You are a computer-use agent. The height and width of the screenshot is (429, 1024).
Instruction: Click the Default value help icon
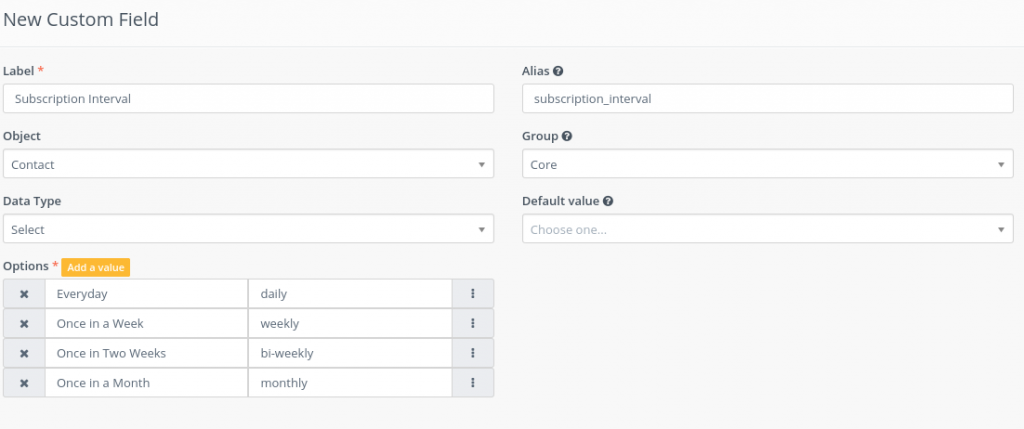coord(608,201)
